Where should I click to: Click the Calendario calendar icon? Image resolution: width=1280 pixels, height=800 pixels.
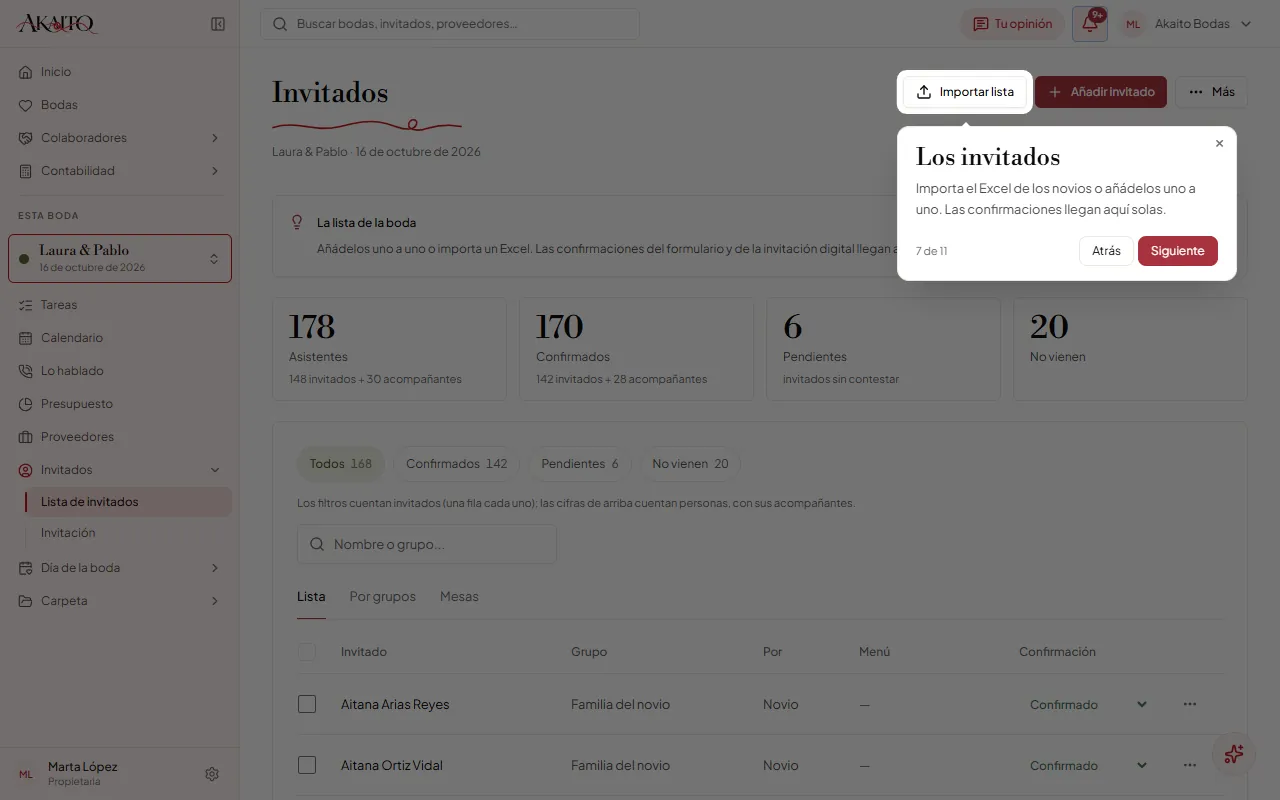pos(26,338)
